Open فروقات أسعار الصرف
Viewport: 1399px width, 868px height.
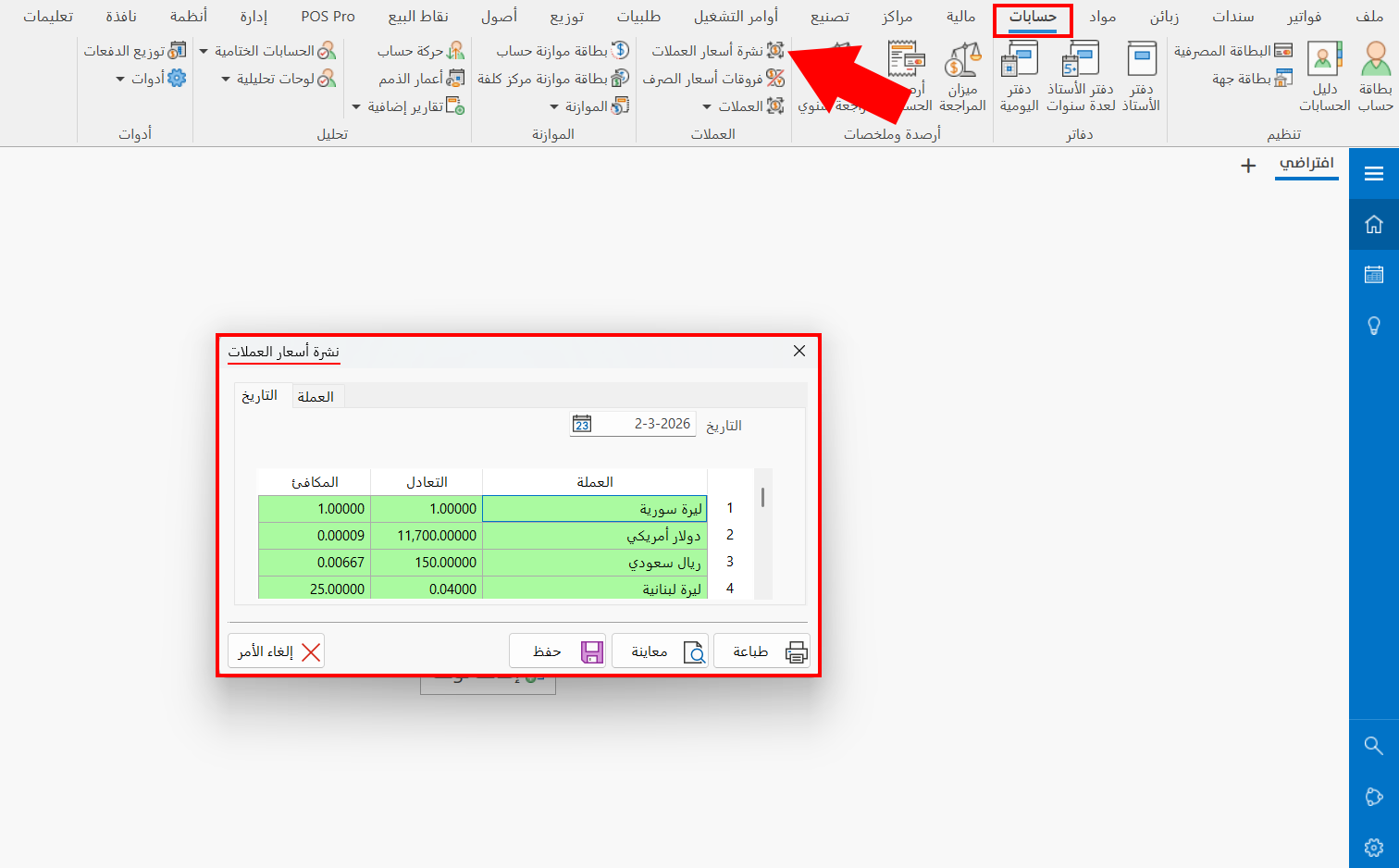(x=713, y=79)
